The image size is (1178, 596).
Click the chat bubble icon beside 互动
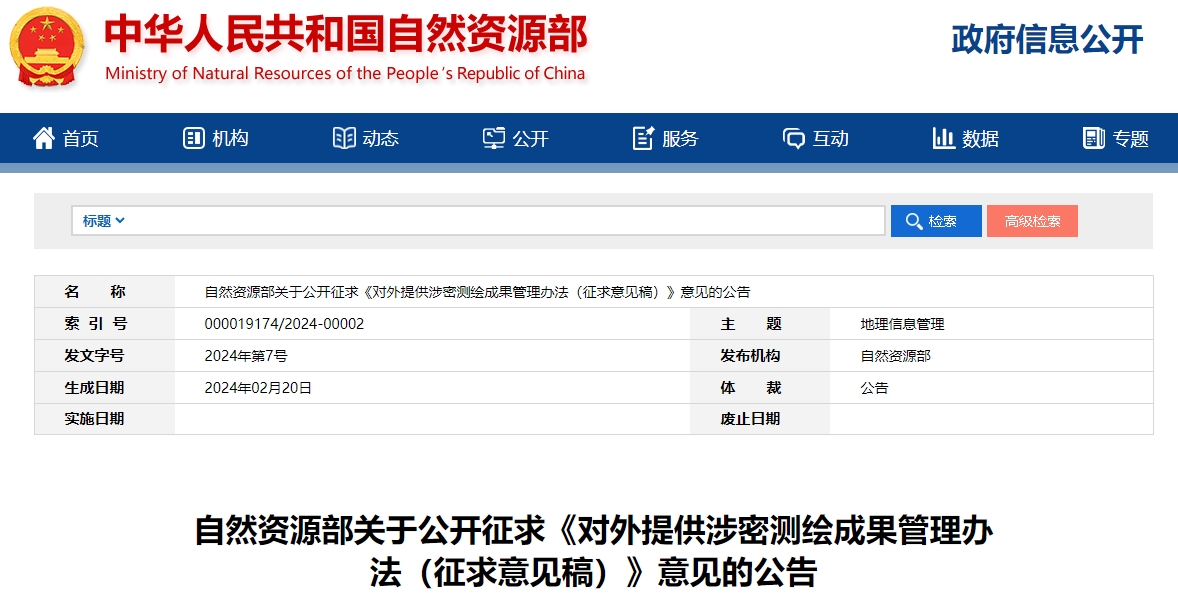[793, 138]
